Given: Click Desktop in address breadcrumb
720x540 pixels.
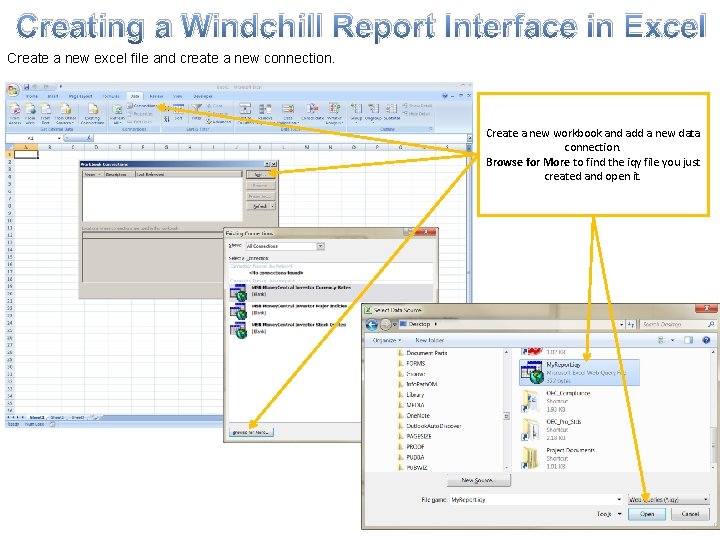Looking at the screenshot, I should tap(419, 324).
